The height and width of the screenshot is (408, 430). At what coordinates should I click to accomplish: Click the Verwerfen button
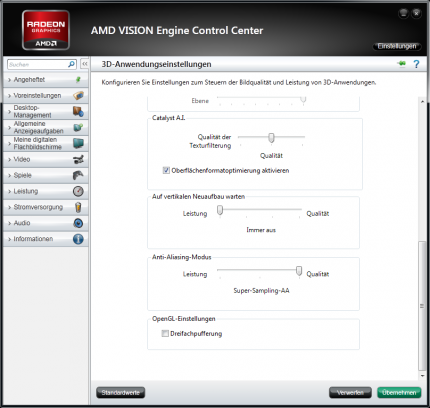[350, 393]
